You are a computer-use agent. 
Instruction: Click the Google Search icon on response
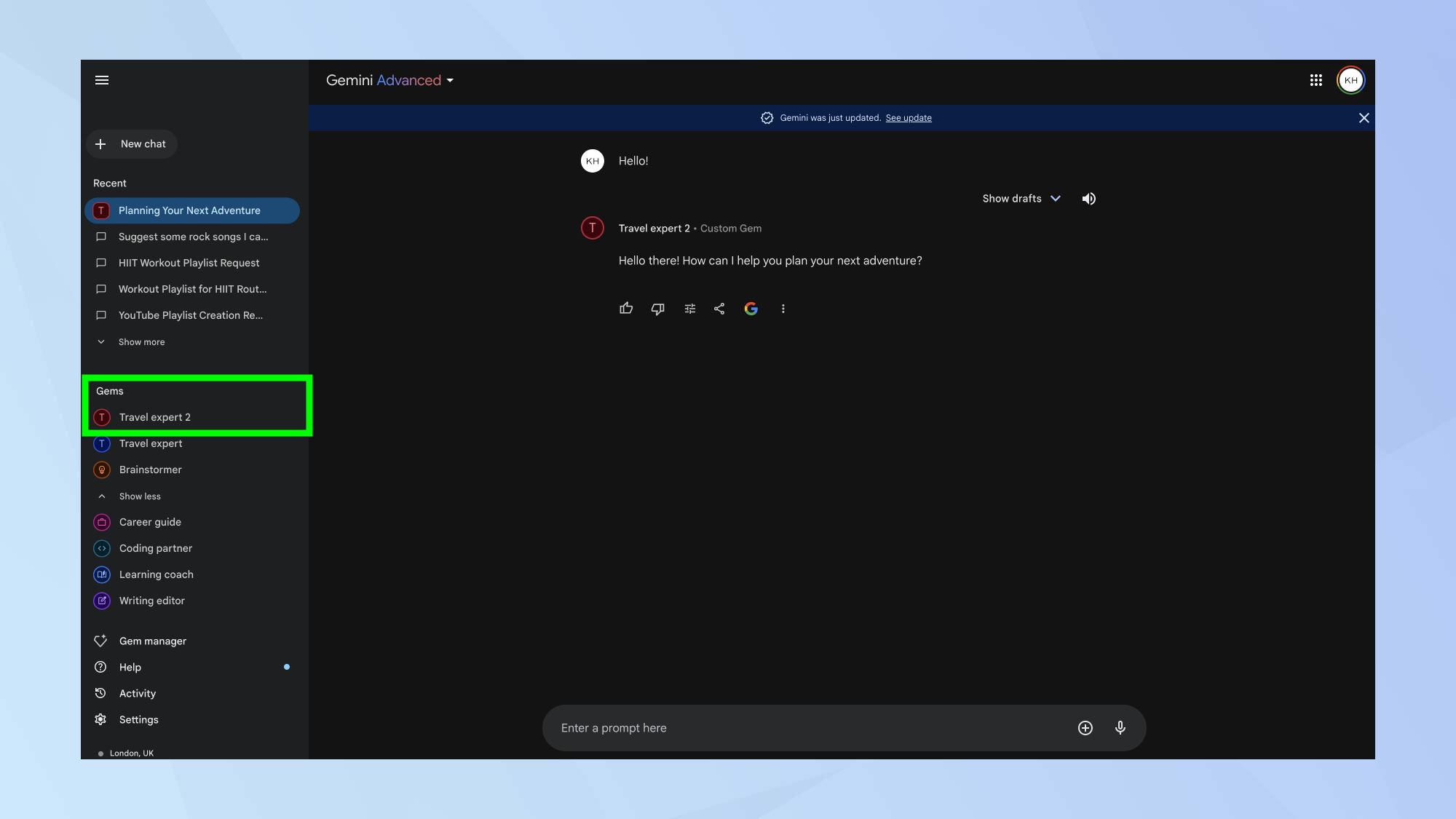point(751,308)
